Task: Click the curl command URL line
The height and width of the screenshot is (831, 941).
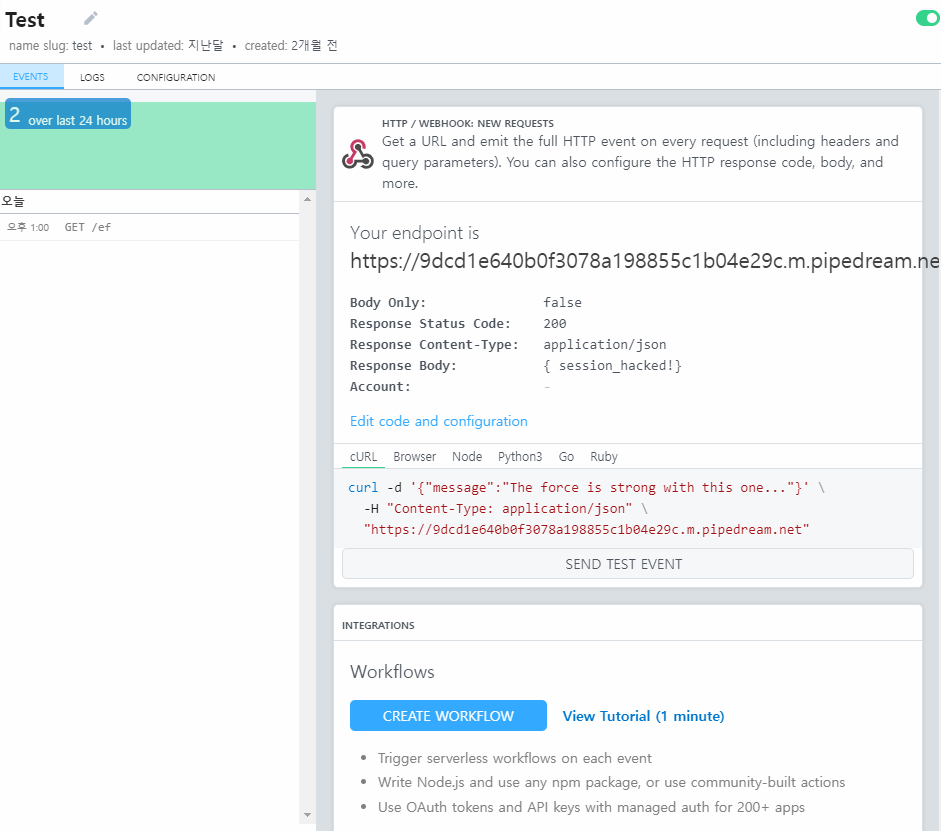Action: point(586,530)
